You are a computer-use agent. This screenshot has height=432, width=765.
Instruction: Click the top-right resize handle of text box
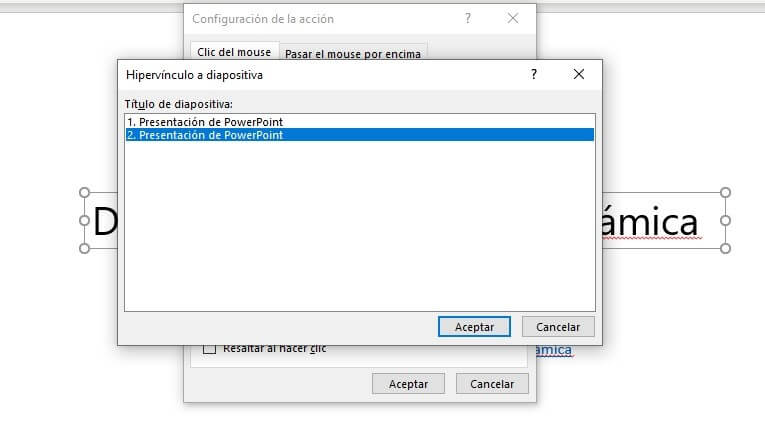[x=725, y=192]
